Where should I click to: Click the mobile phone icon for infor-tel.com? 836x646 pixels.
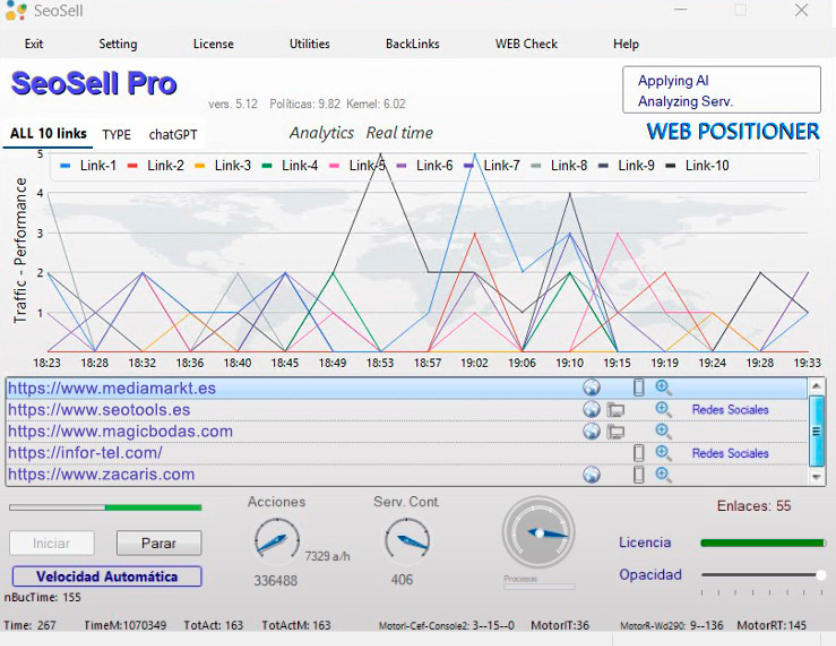tap(638, 453)
